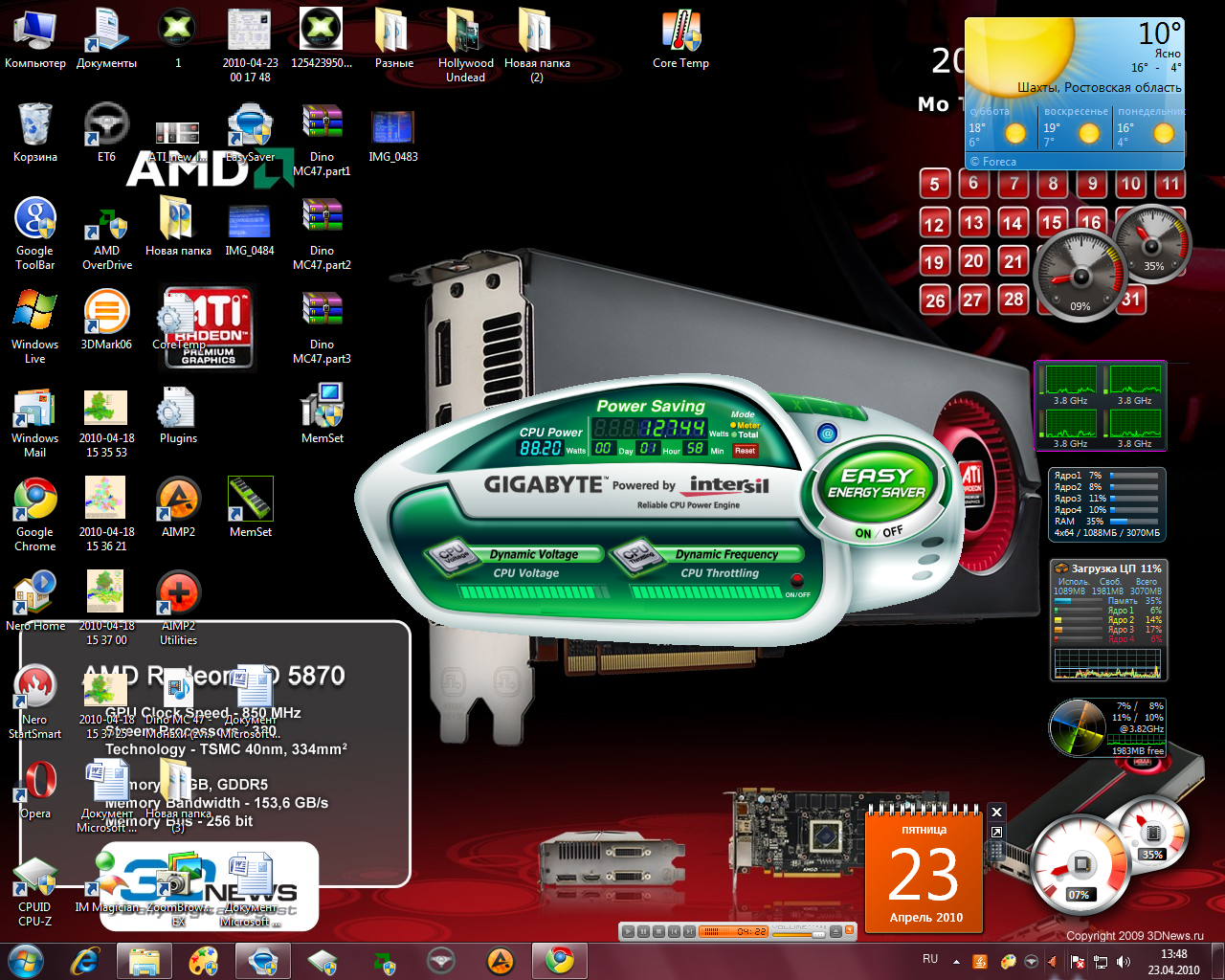
Task: Open the Корзина recycle bin
Action: pyautogui.click(x=35, y=132)
